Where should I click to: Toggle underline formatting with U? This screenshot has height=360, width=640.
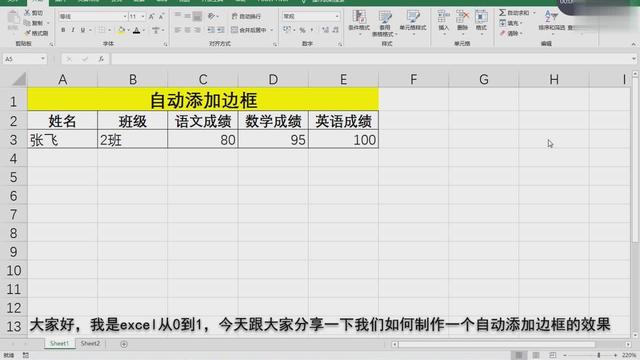click(x=83, y=30)
